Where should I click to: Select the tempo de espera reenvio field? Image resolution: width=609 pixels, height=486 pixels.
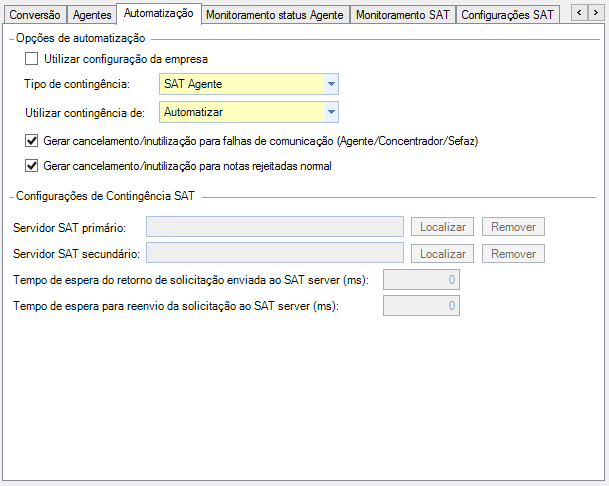click(421, 305)
